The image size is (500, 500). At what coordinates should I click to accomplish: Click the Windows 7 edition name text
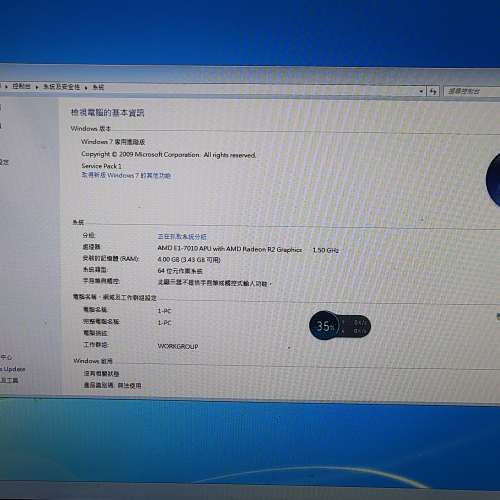(x=113, y=142)
